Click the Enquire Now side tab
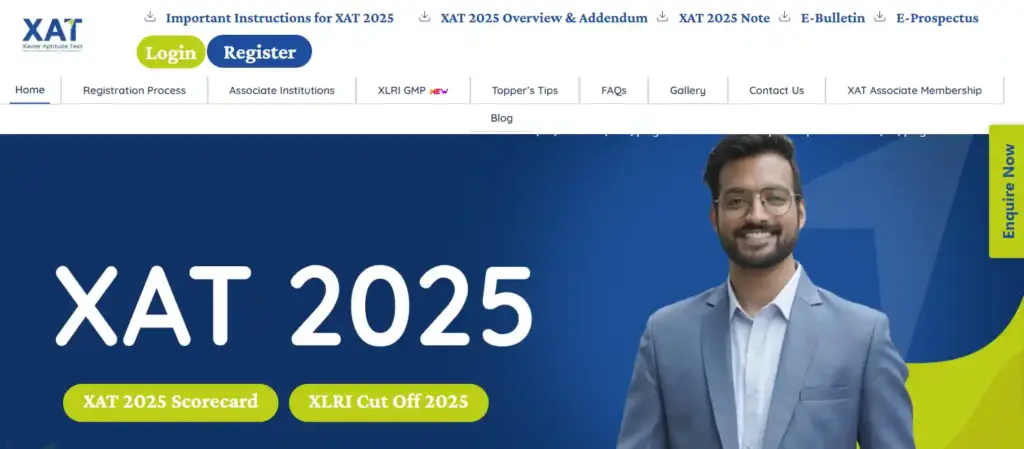 [x=1007, y=191]
